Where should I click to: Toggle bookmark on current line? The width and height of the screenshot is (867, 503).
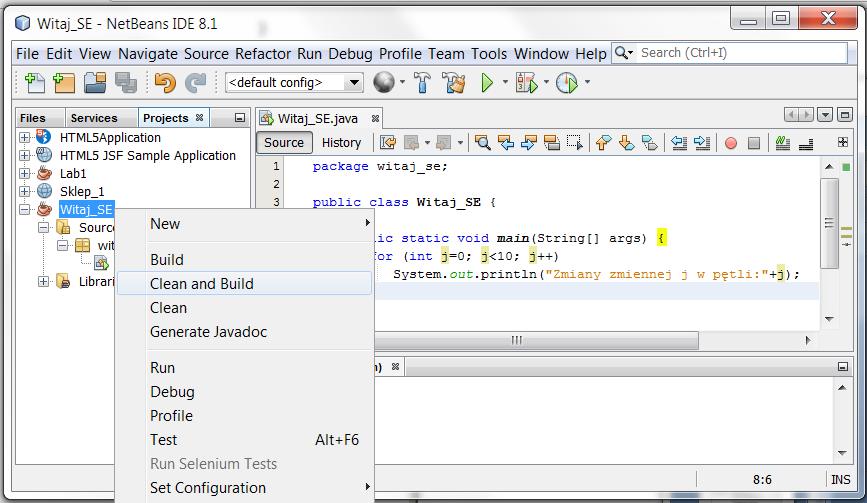tap(650, 143)
